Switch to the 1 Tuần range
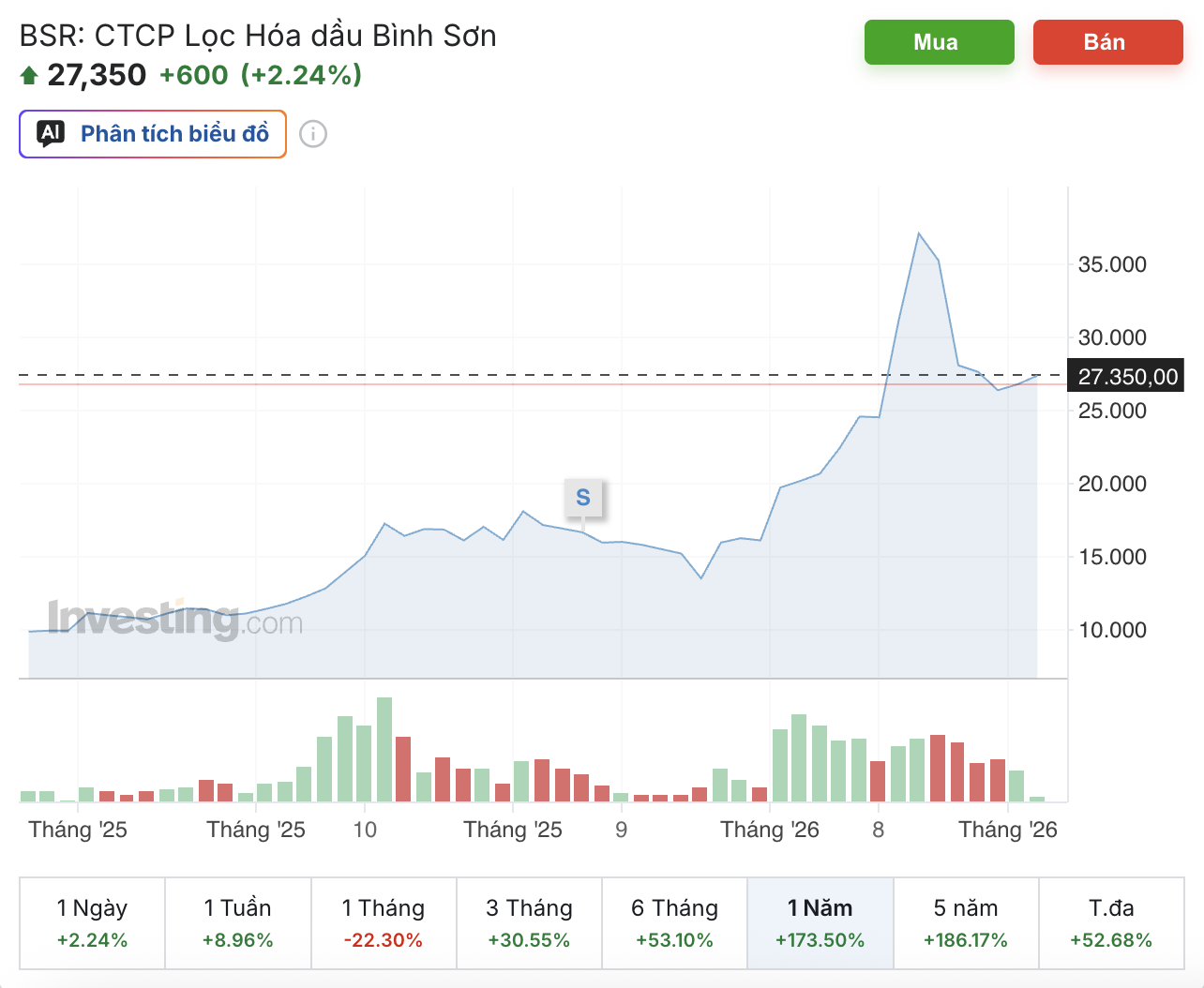Image resolution: width=1204 pixels, height=988 pixels. (x=238, y=923)
